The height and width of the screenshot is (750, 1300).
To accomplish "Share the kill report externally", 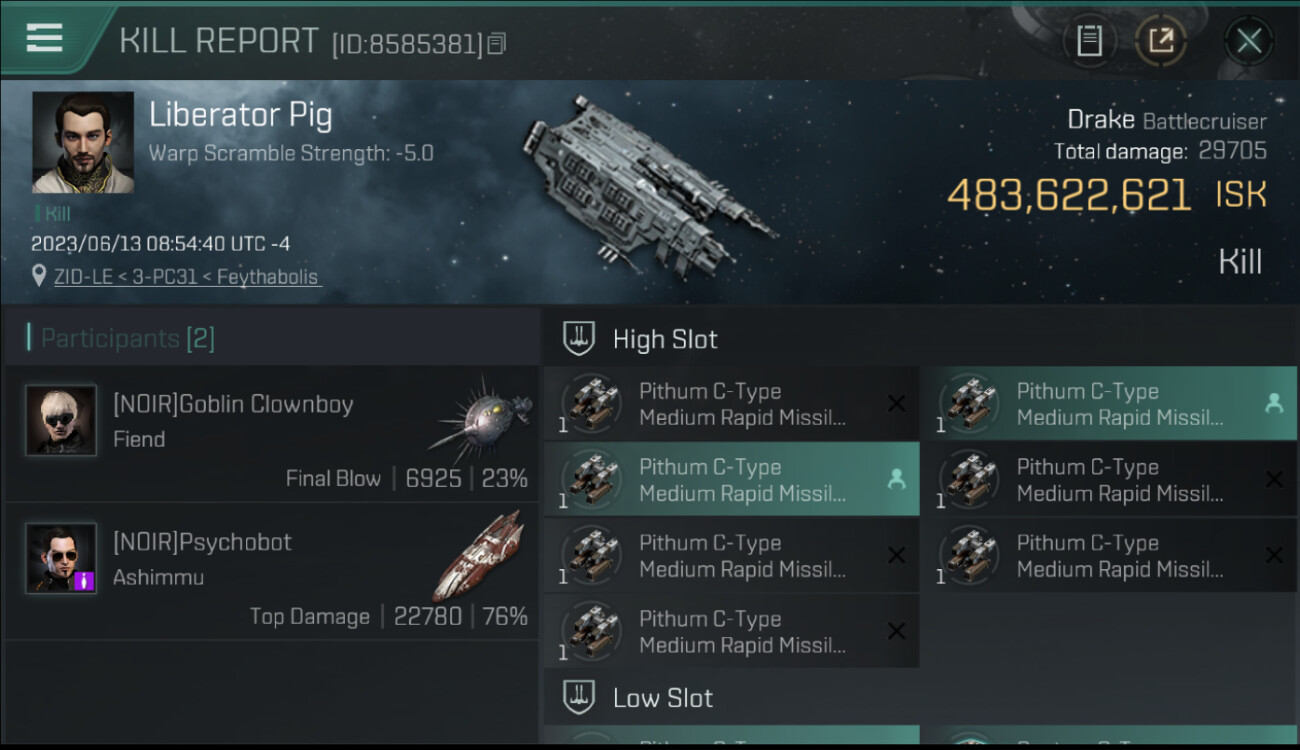I will 1160,41.
